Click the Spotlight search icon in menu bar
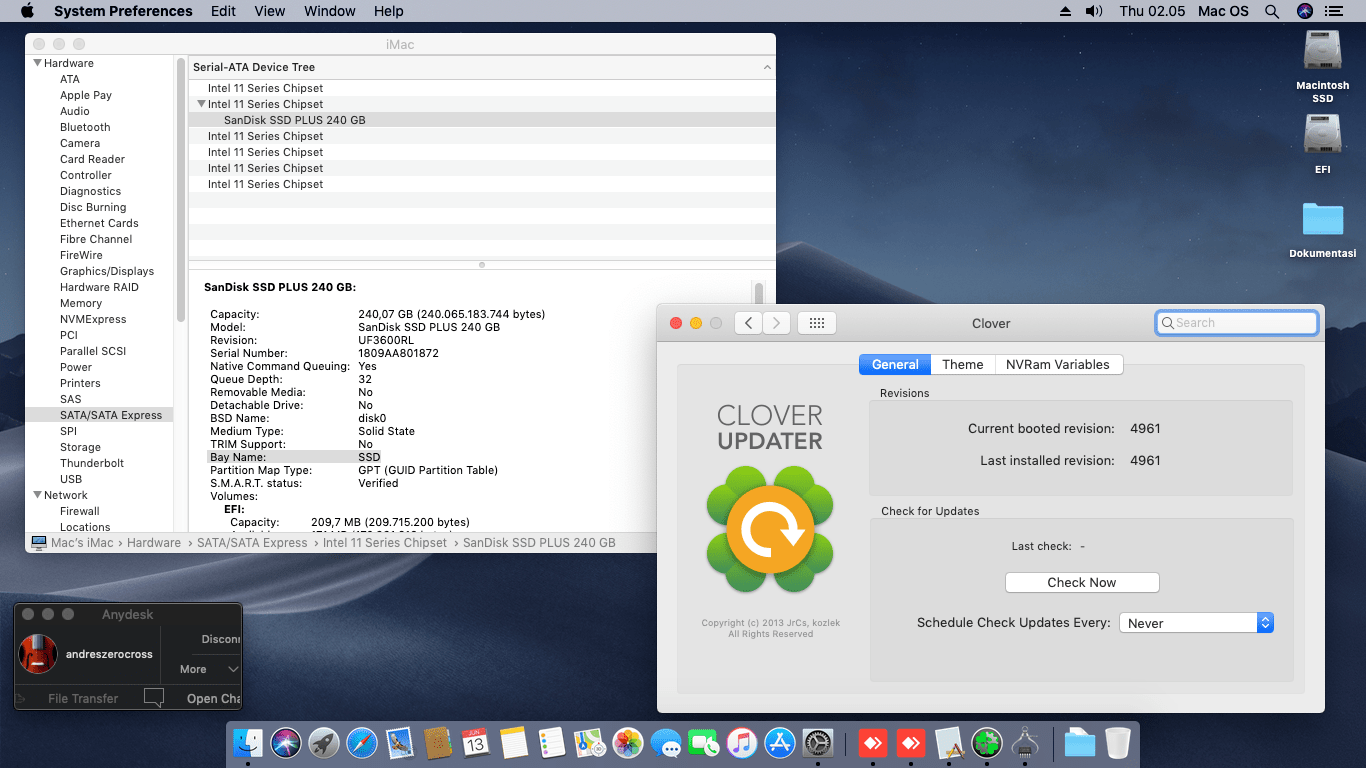Viewport: 1366px width, 768px height. pyautogui.click(x=1272, y=11)
